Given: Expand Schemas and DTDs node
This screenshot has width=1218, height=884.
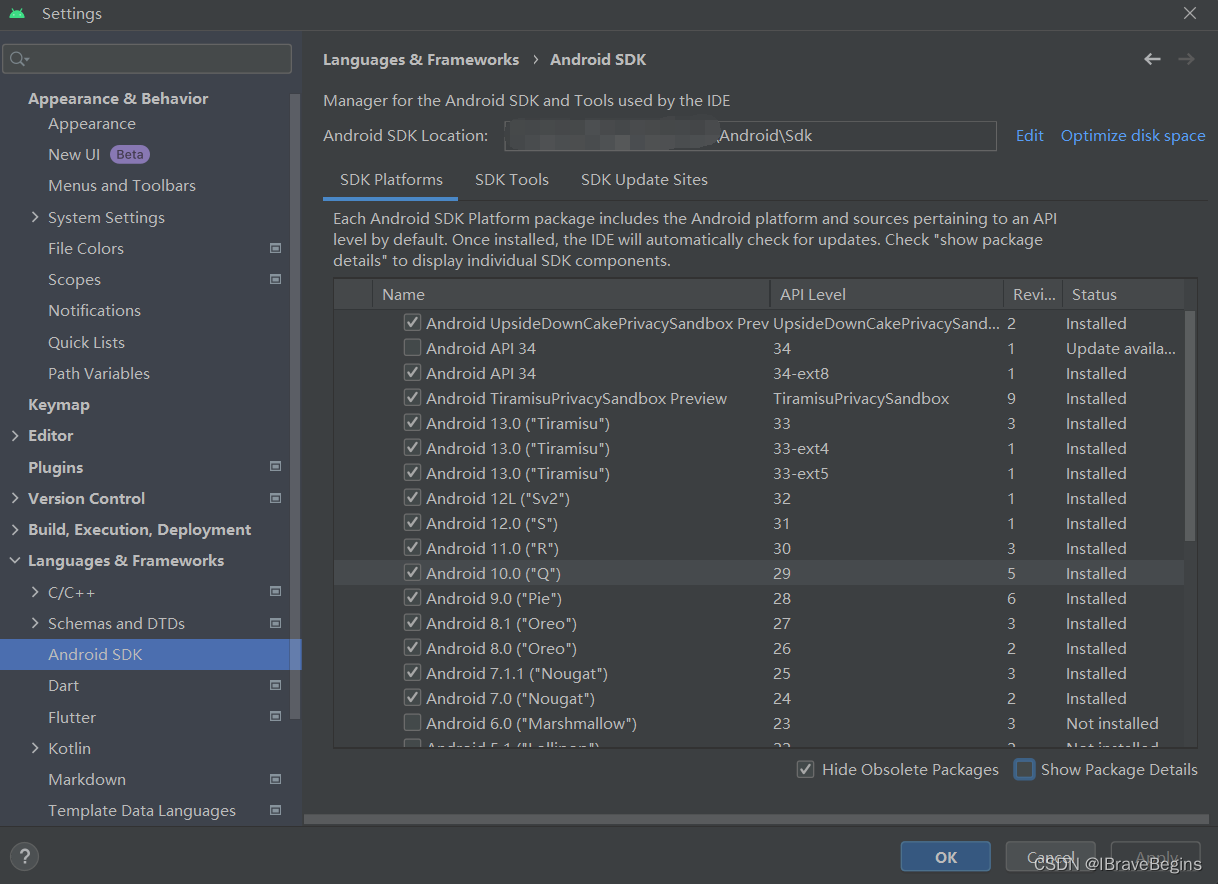Looking at the screenshot, I should pos(36,623).
